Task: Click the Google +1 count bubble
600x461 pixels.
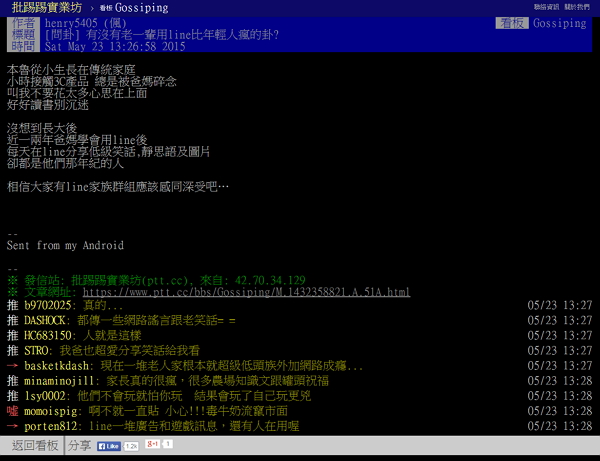Action: coord(168,444)
